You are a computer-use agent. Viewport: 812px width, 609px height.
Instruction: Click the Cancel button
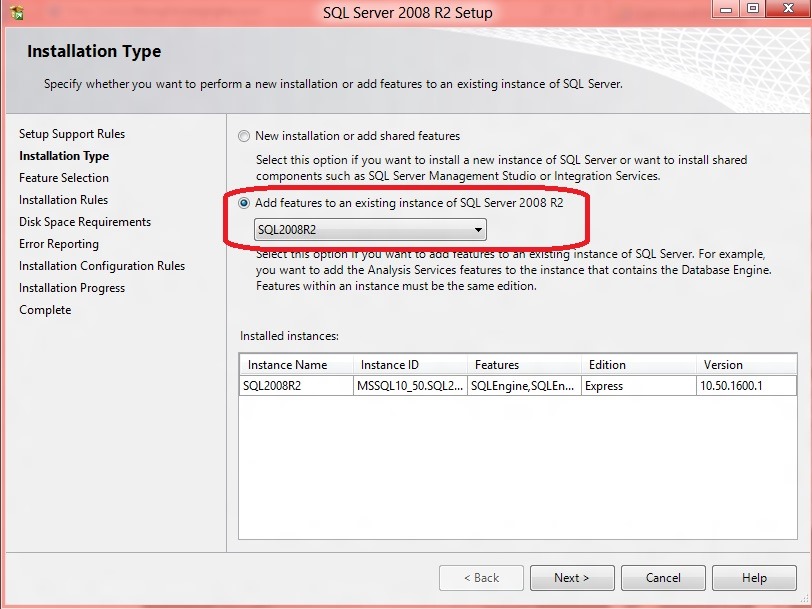(663, 577)
